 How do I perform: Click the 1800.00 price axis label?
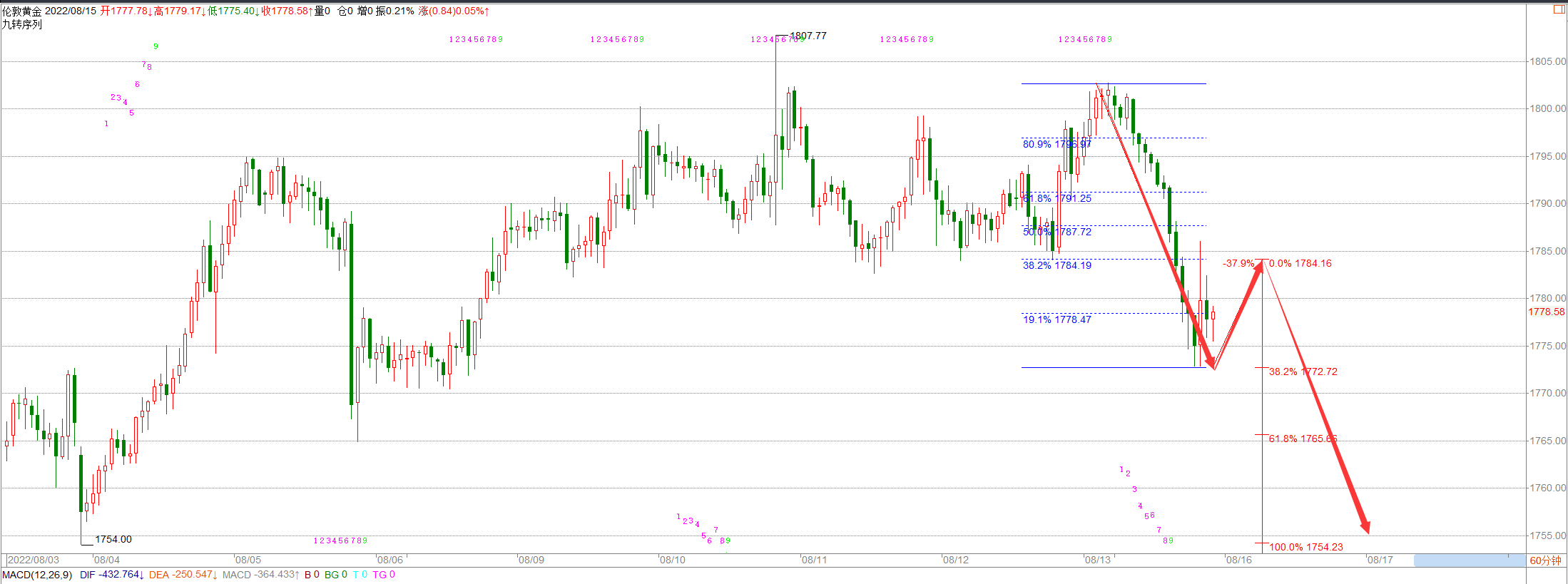[x=1547, y=108]
